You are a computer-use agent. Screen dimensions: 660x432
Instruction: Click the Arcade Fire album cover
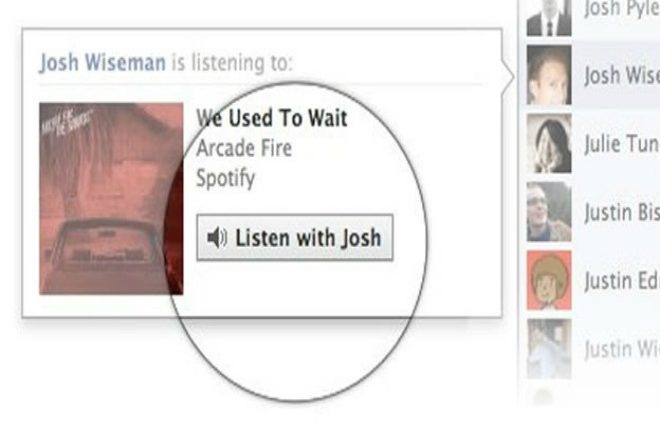pos(111,198)
